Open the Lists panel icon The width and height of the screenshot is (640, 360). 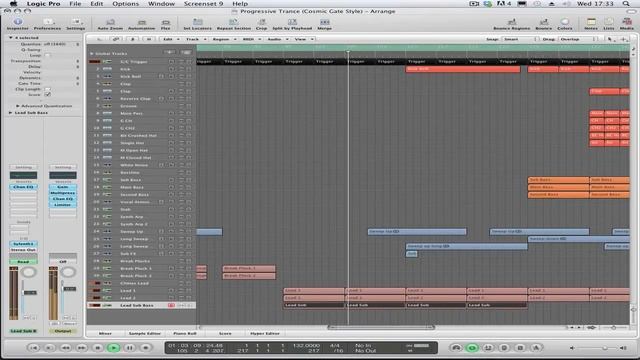point(609,24)
